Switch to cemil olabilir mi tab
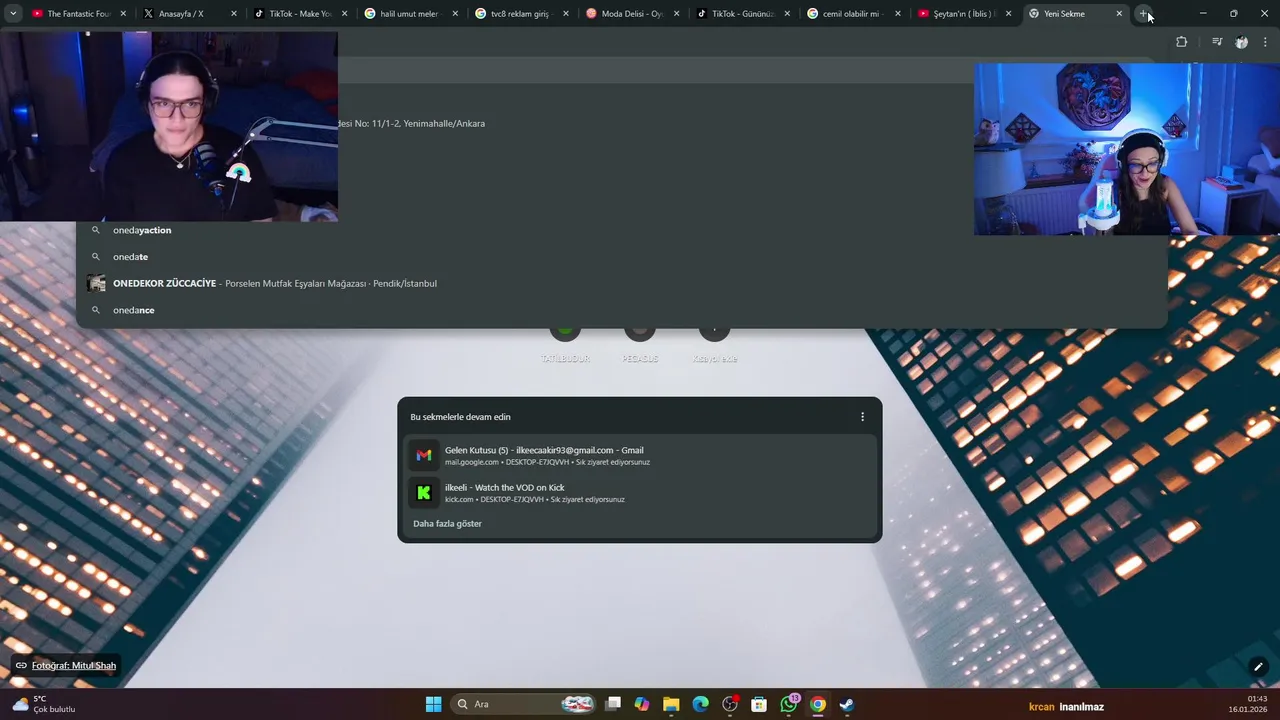Screen dimensions: 1280x720 pyautogui.click(x=853, y=14)
